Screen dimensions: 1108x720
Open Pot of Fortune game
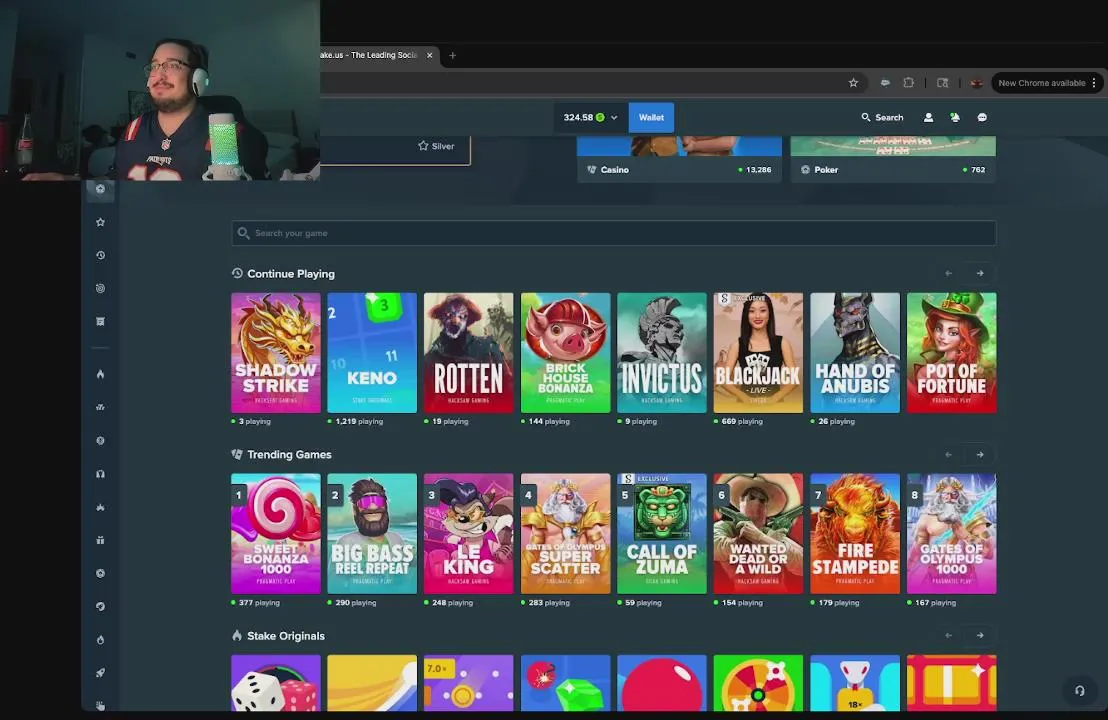click(x=952, y=353)
